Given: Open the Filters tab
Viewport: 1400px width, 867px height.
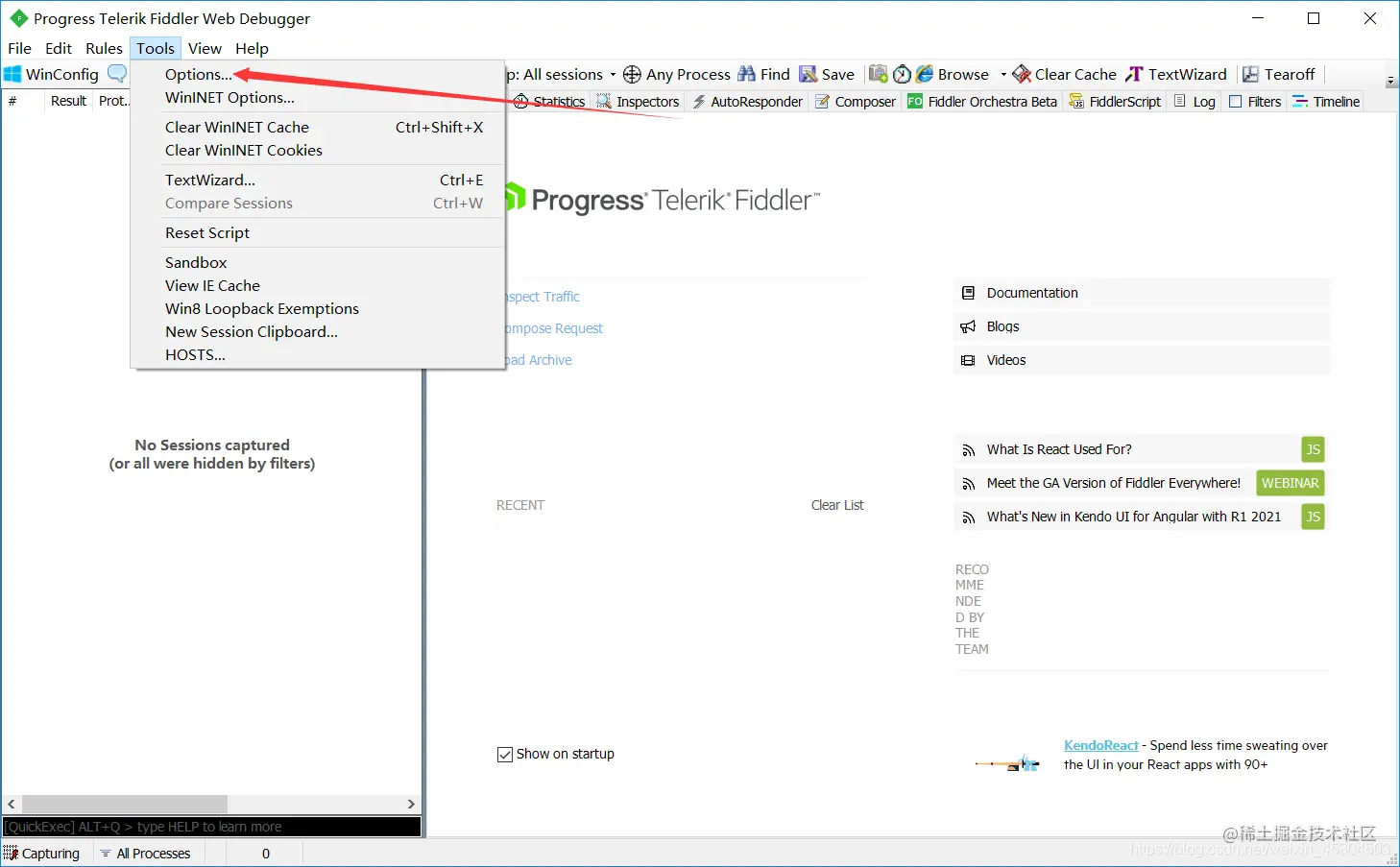Looking at the screenshot, I should pos(1255,101).
